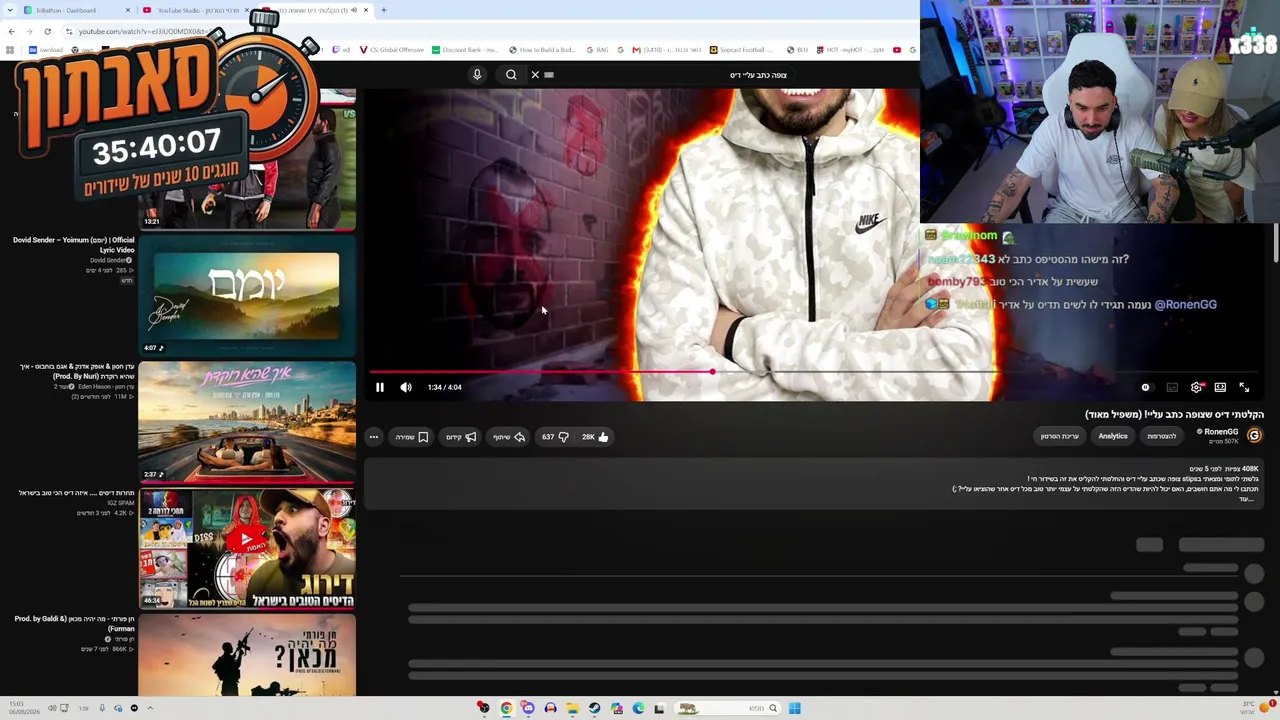The height and width of the screenshot is (720, 1280).
Task: Expand the video description box
Action: tap(813, 483)
